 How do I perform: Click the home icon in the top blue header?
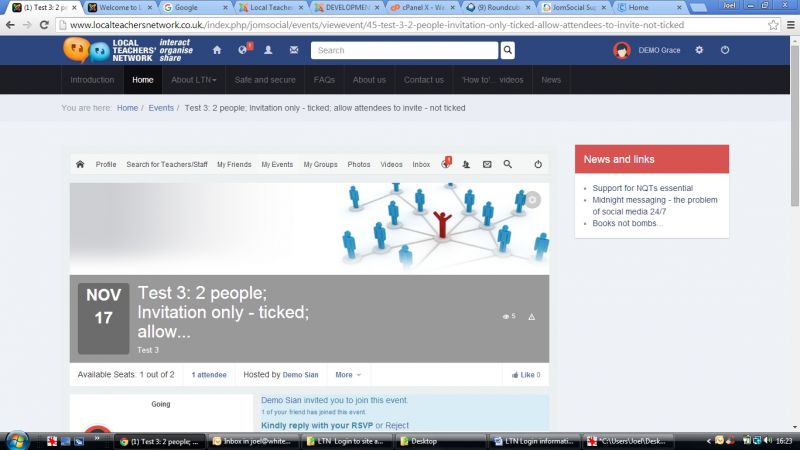pos(217,50)
